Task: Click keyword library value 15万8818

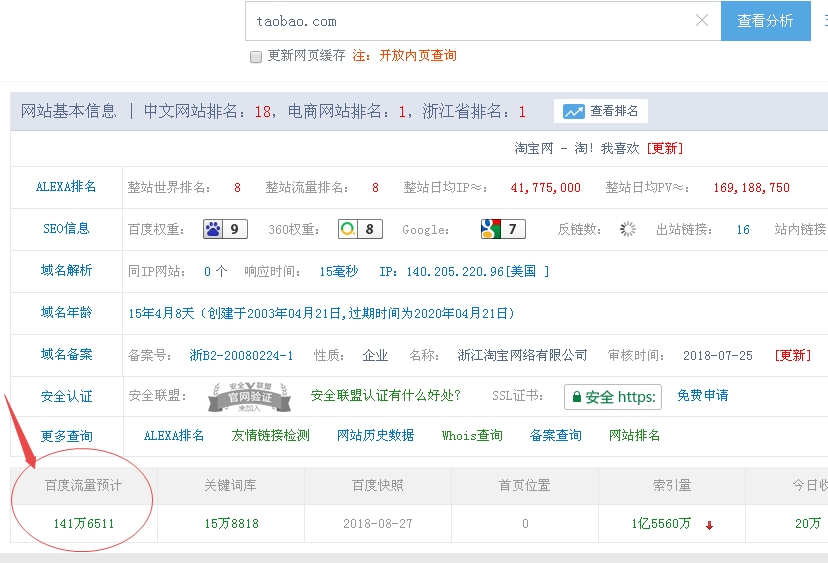Action: tap(231, 523)
